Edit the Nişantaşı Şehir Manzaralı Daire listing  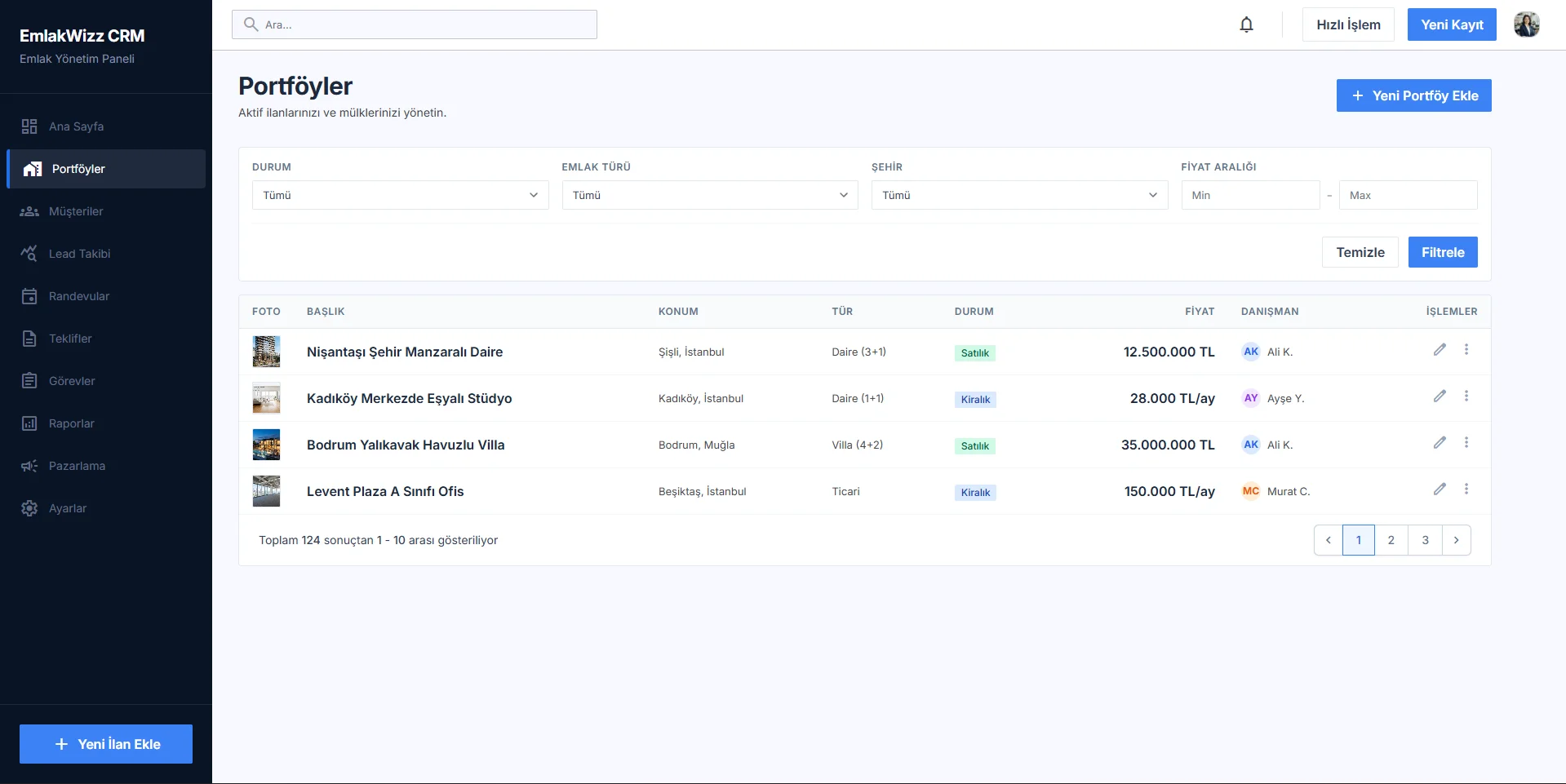coord(1440,349)
